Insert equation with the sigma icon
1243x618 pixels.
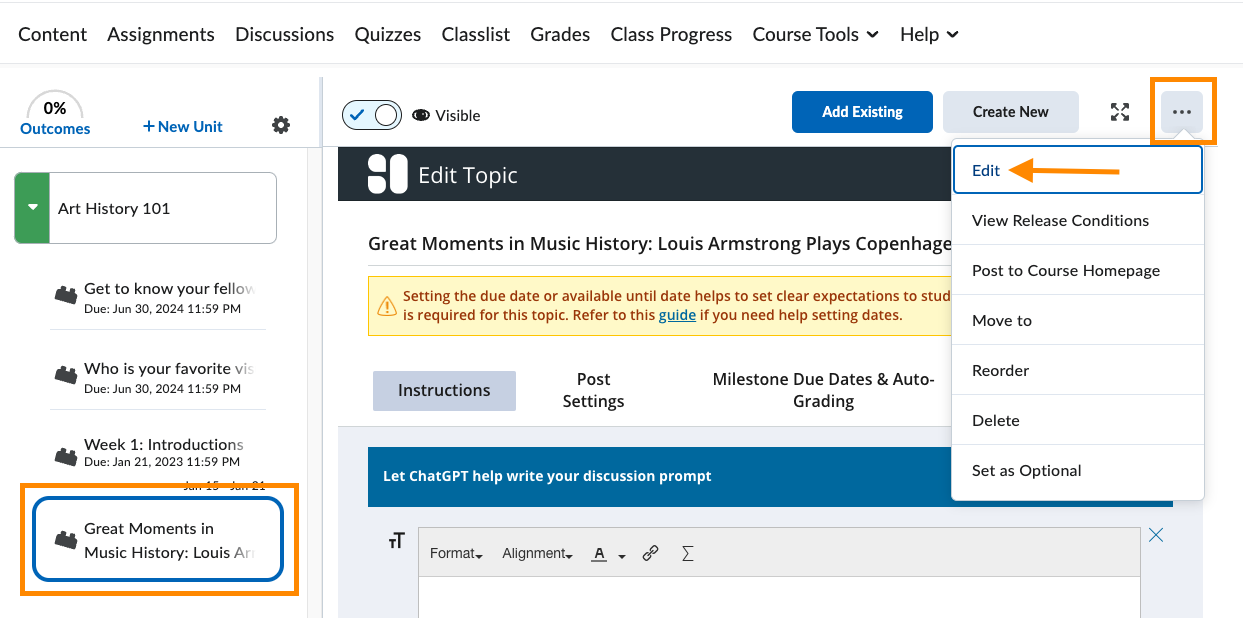[x=687, y=553]
